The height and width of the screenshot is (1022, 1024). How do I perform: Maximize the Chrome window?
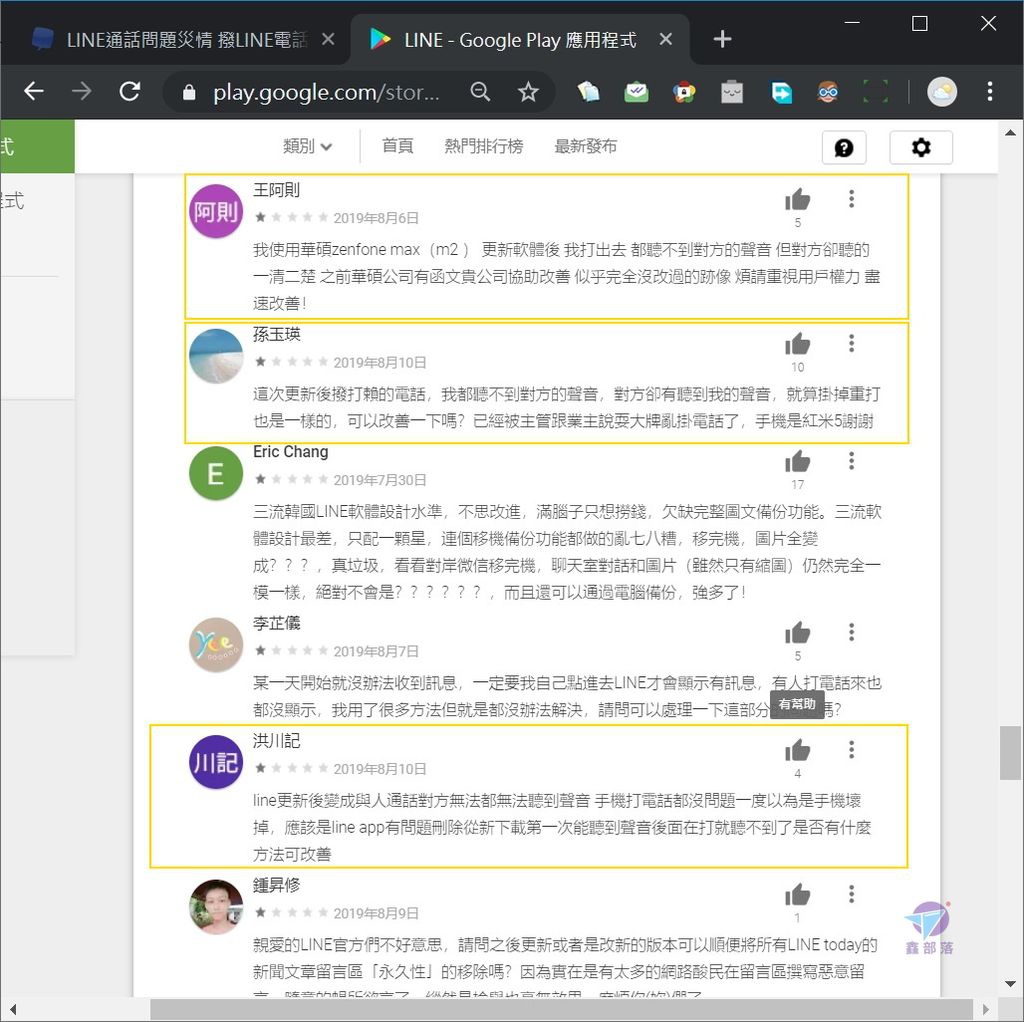click(920, 24)
